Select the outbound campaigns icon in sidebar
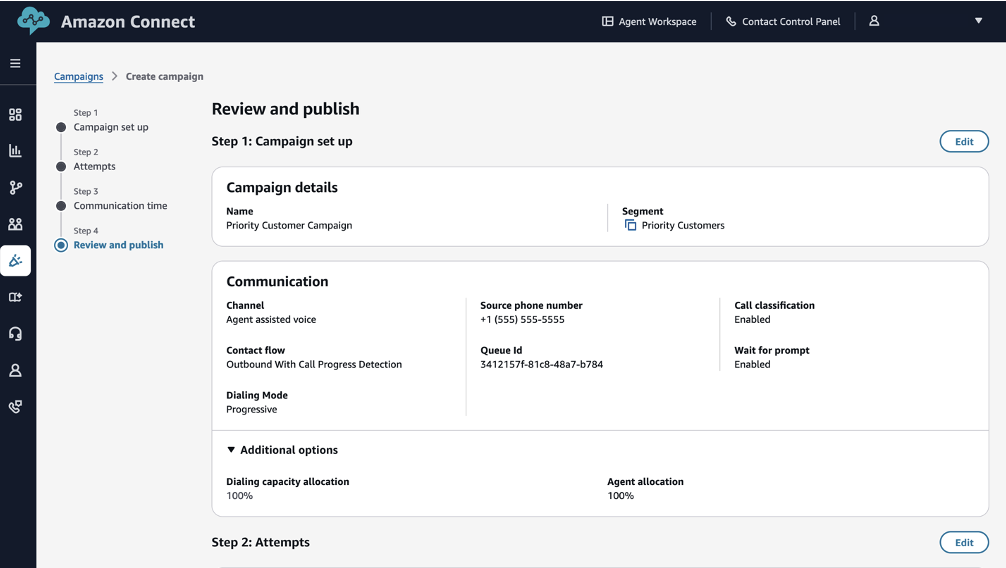The height and width of the screenshot is (568, 1006). (x=15, y=261)
